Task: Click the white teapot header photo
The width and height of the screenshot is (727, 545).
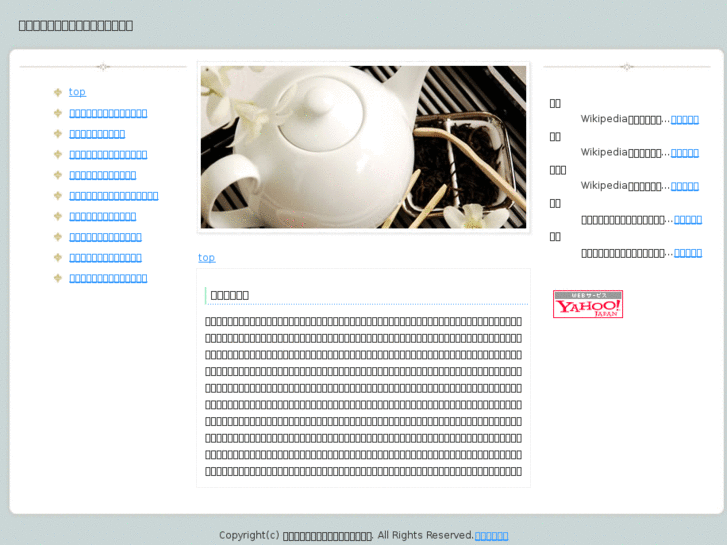Action: click(x=364, y=147)
